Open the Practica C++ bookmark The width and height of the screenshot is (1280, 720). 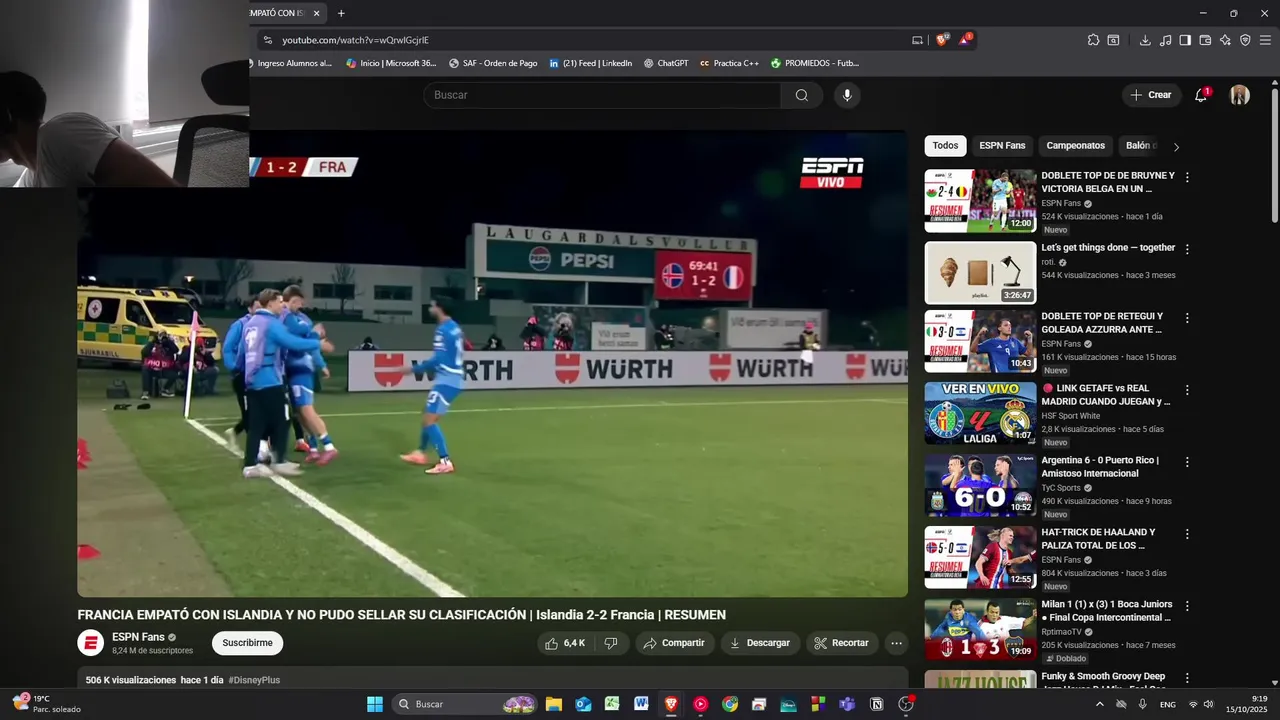(x=729, y=63)
